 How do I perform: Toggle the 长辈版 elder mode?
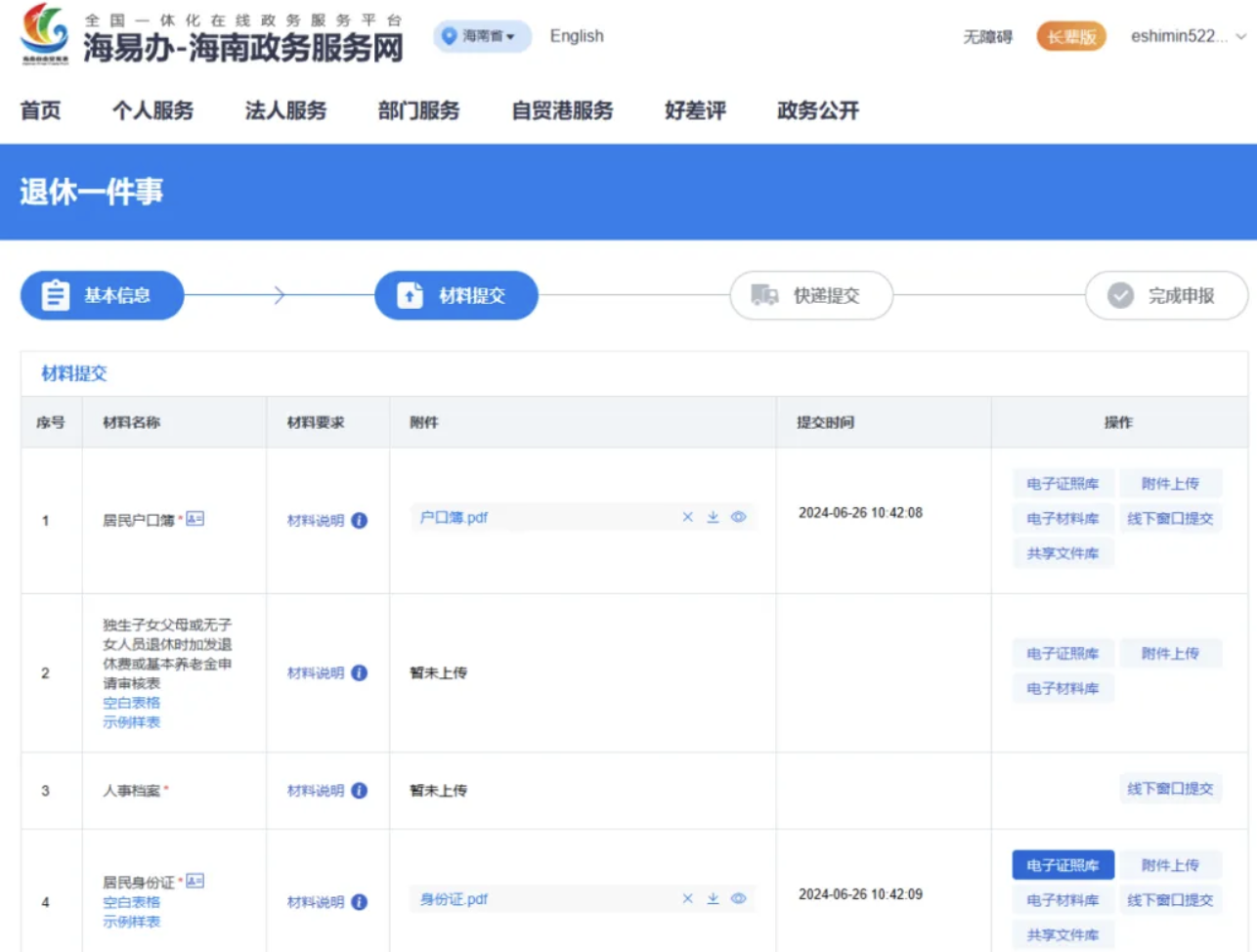tap(1071, 37)
